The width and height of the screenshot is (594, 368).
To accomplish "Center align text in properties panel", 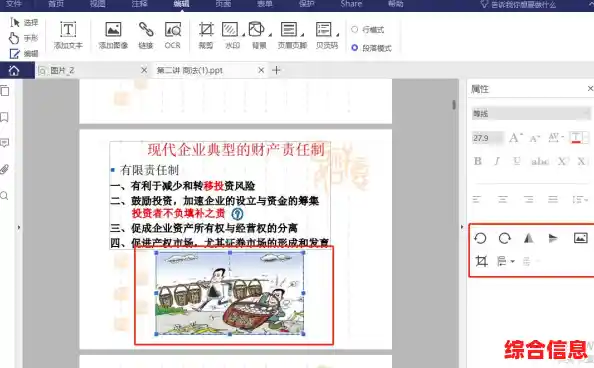I will pos(503,199).
